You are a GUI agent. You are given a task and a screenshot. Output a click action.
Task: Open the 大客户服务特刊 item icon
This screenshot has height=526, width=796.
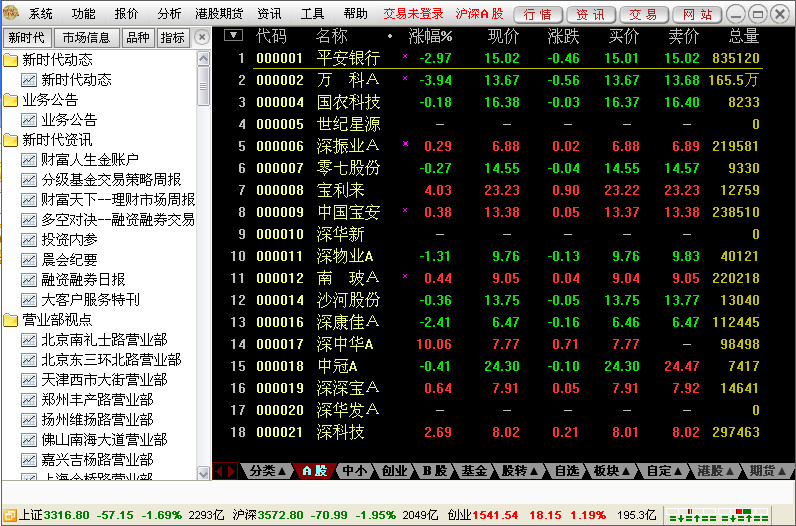point(29,300)
